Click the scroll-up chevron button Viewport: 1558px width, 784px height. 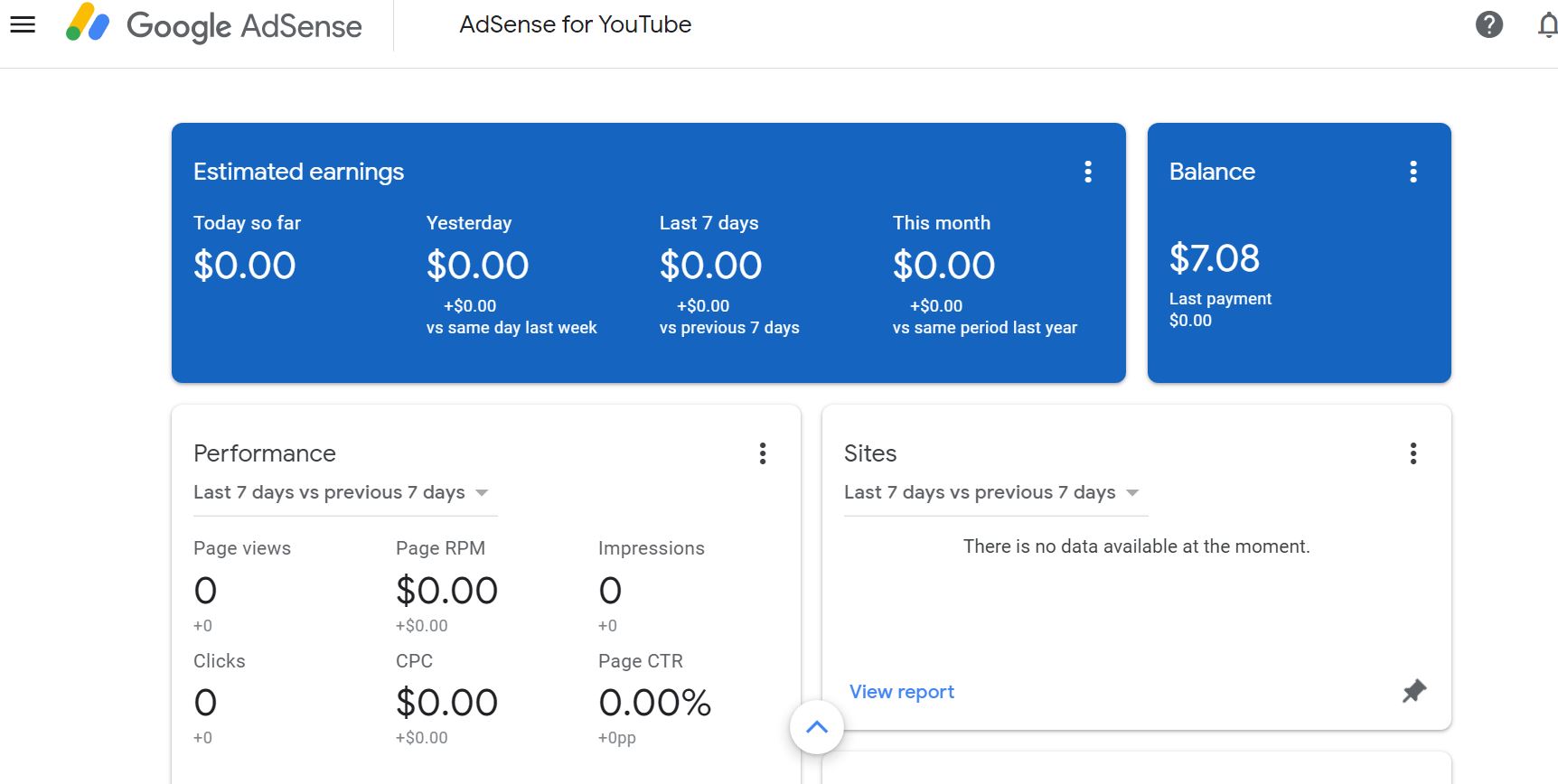817,727
